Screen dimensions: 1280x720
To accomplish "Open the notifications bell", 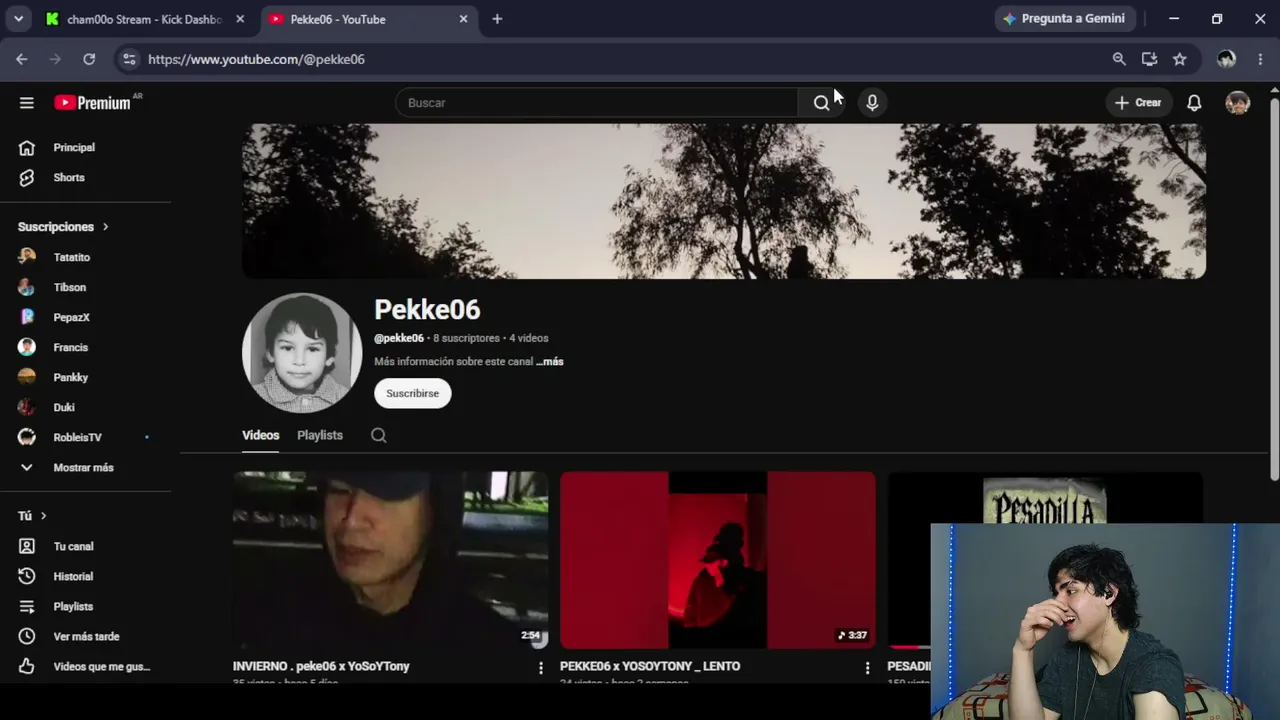I will tap(1194, 103).
